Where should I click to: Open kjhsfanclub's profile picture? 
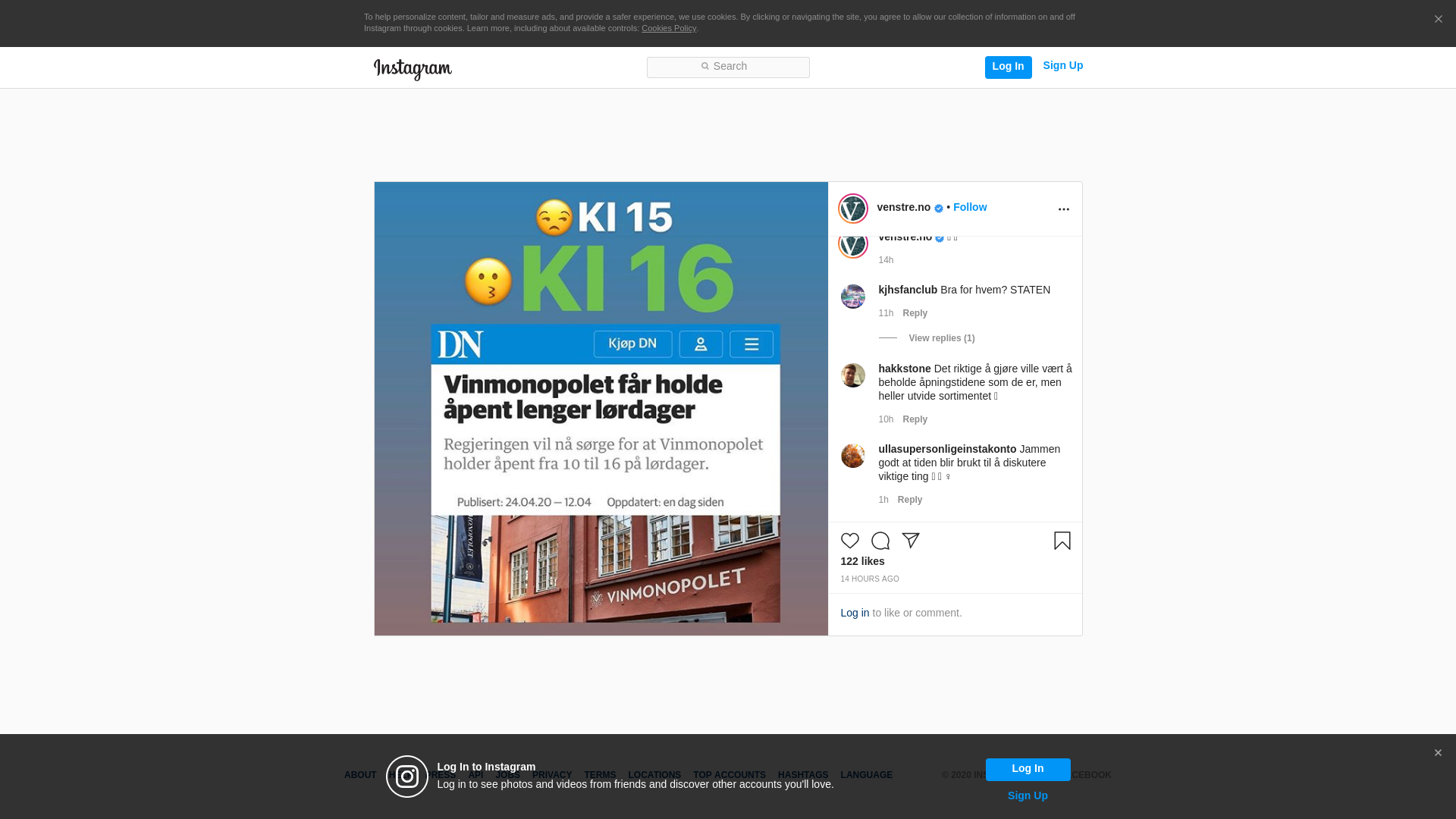[852, 297]
